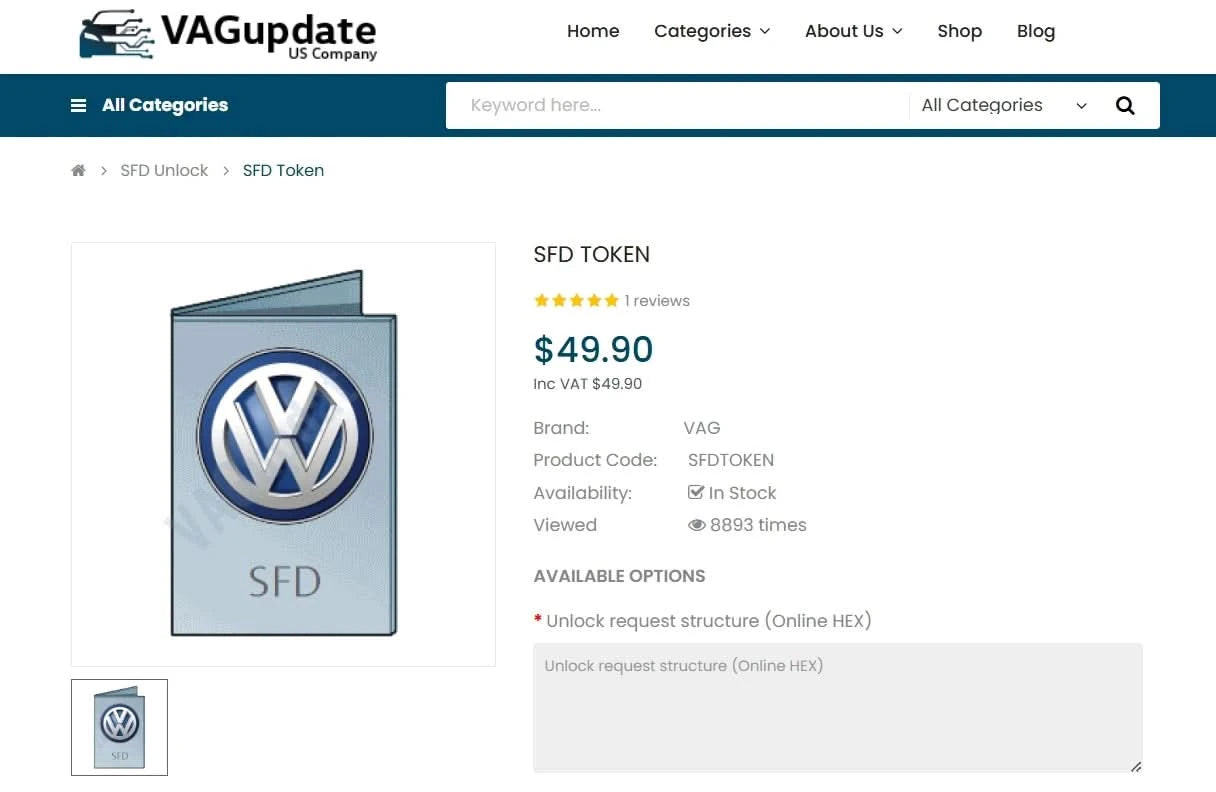
Task: Focus the Unlock request structure text area
Action: (838, 708)
